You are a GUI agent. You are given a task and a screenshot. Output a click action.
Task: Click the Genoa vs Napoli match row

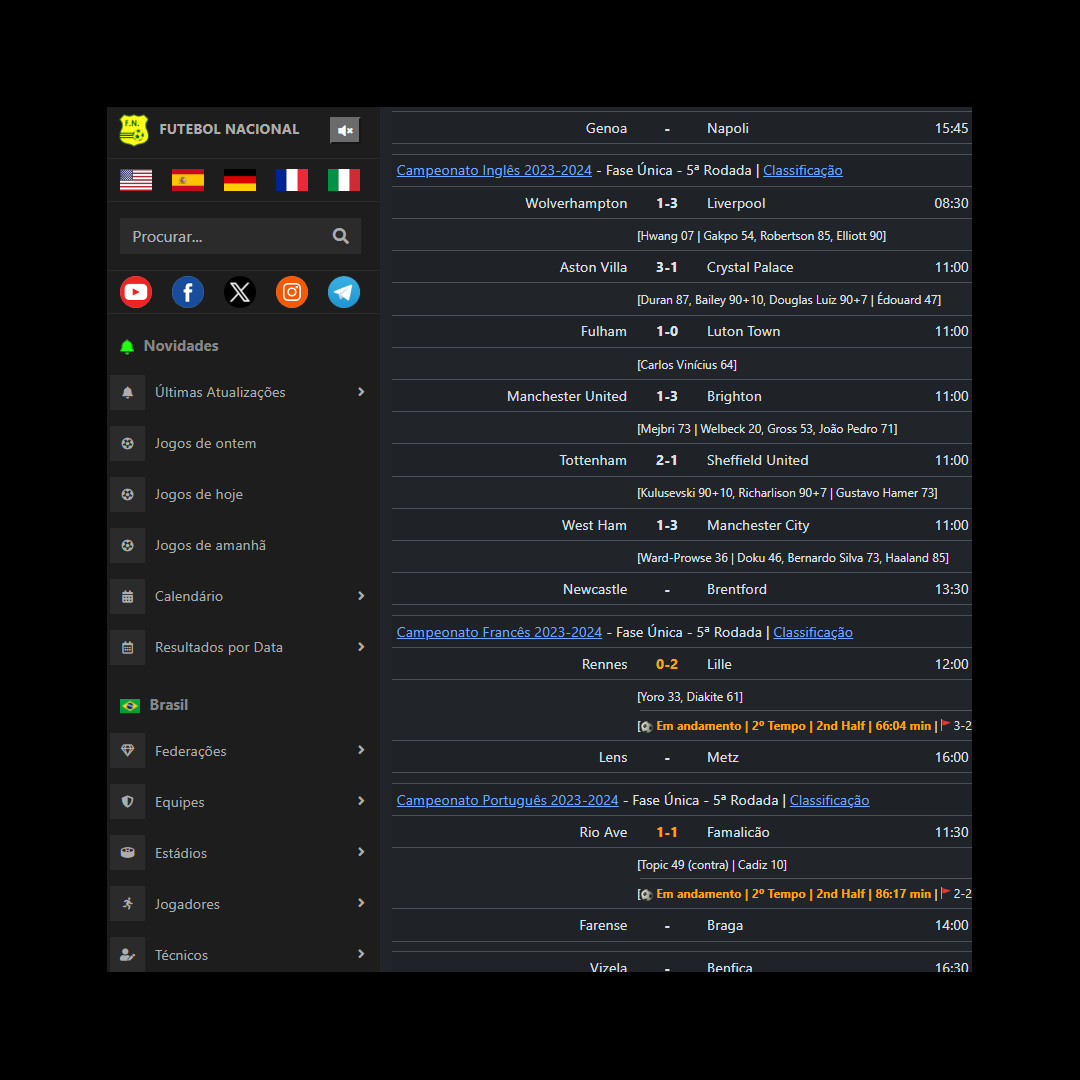click(681, 128)
